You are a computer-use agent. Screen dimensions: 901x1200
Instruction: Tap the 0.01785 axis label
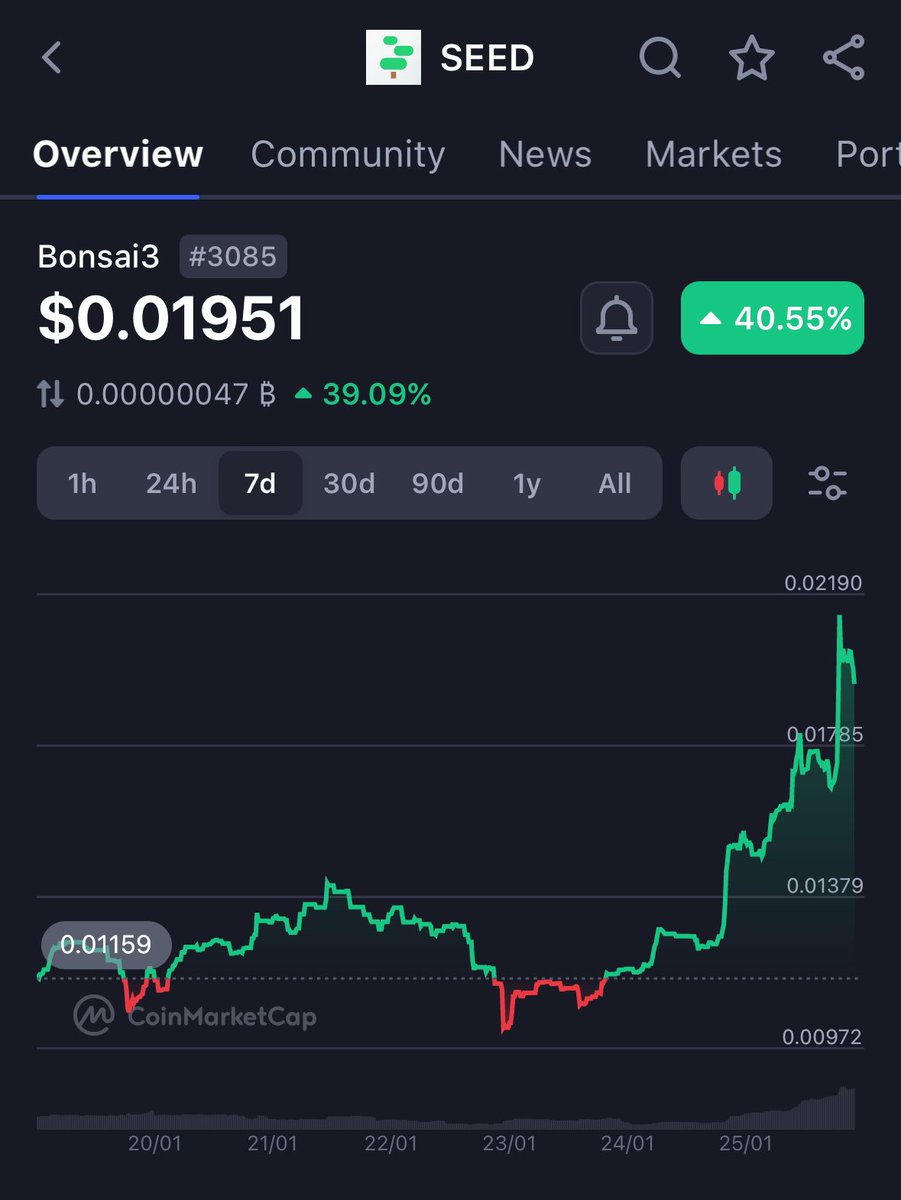(x=824, y=734)
